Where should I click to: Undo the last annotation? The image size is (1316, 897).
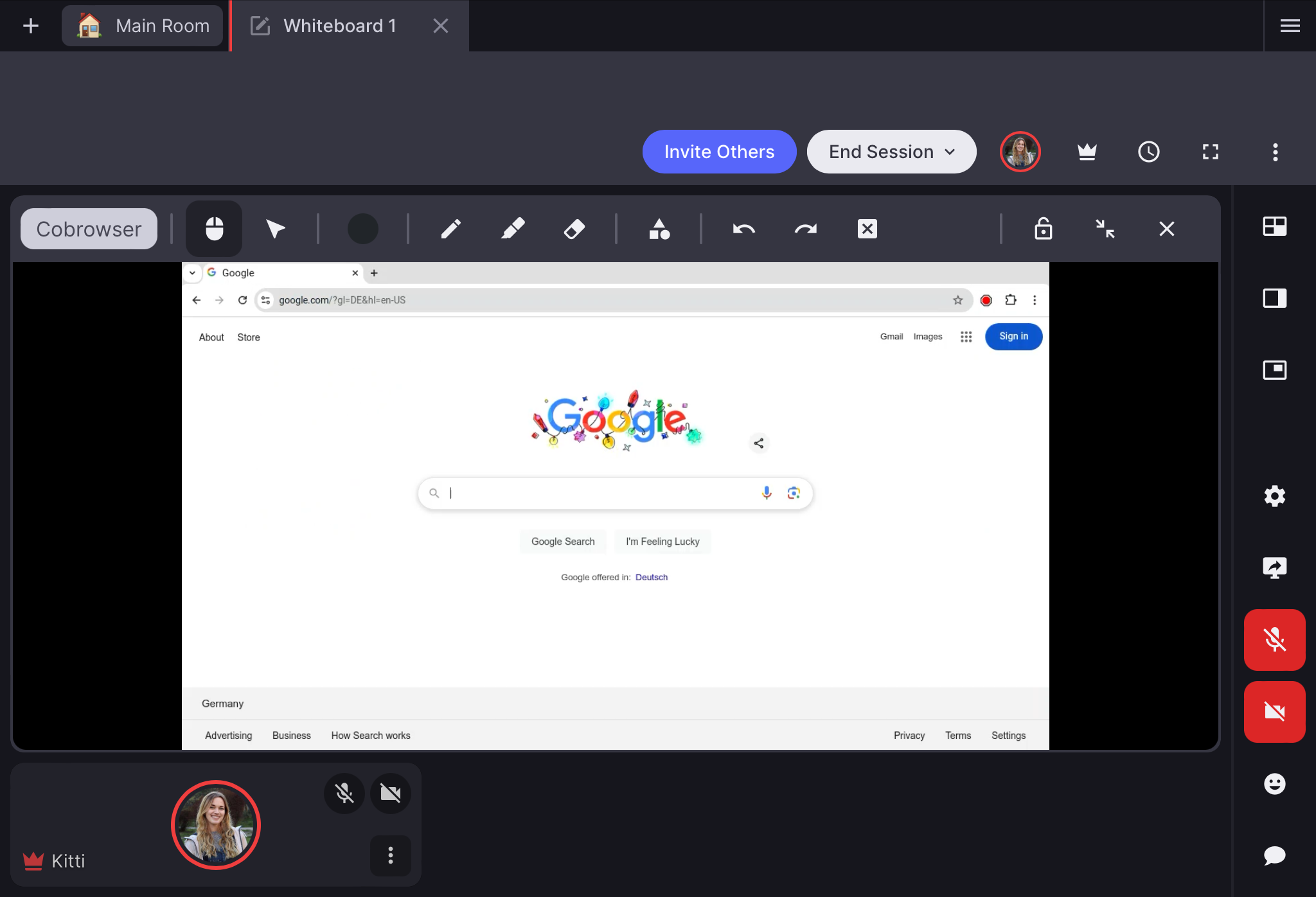click(x=743, y=229)
